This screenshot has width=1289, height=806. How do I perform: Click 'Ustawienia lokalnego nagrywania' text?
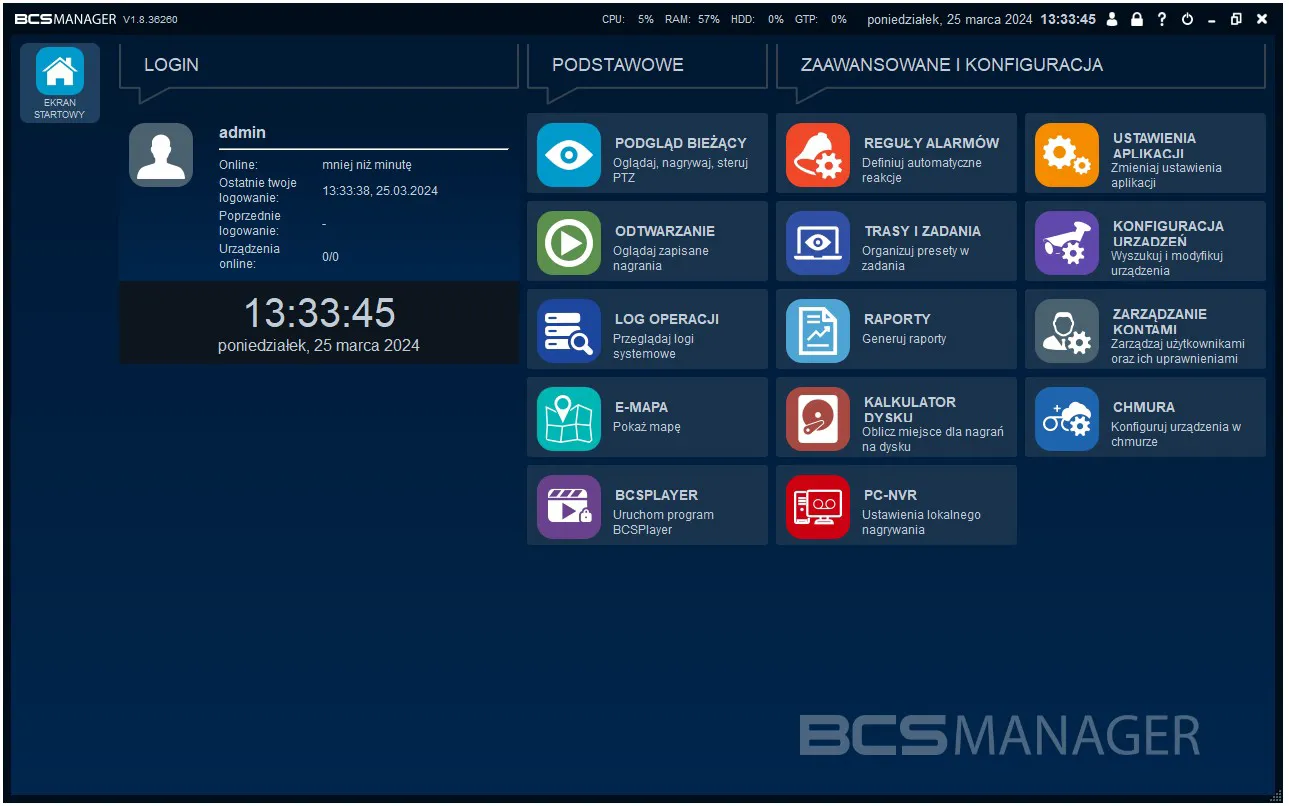pyautogui.click(x=922, y=522)
